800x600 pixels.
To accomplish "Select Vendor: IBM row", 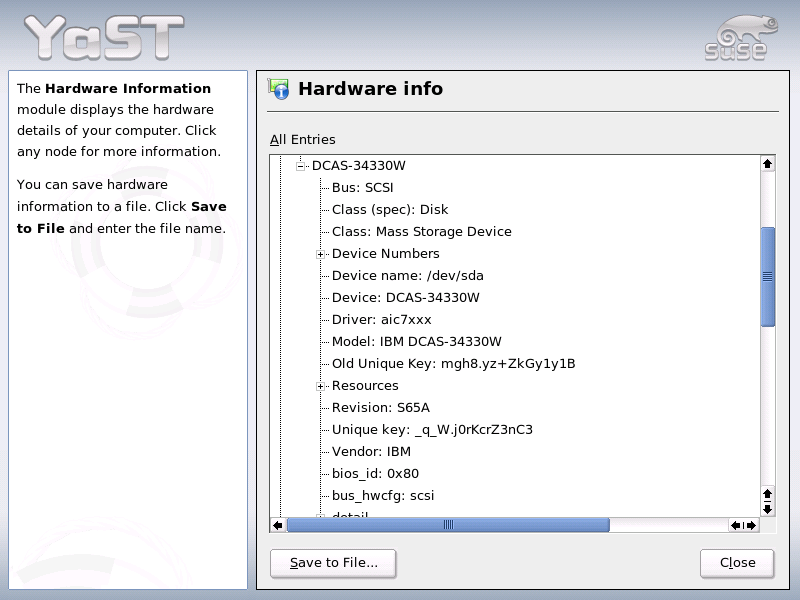I will [x=371, y=452].
